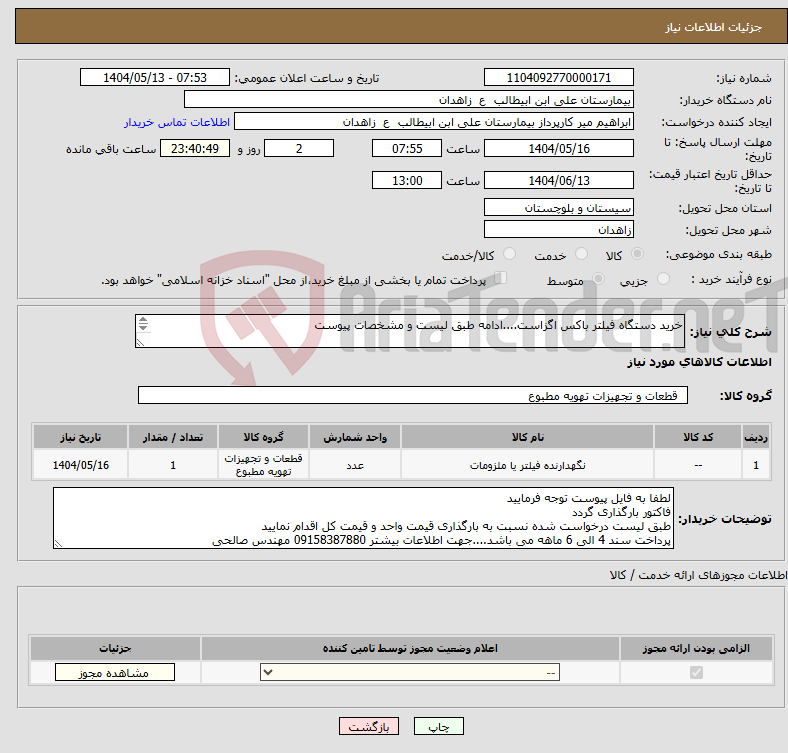Select the خدمت radio button
The width and height of the screenshot is (788, 753).
coord(581,254)
